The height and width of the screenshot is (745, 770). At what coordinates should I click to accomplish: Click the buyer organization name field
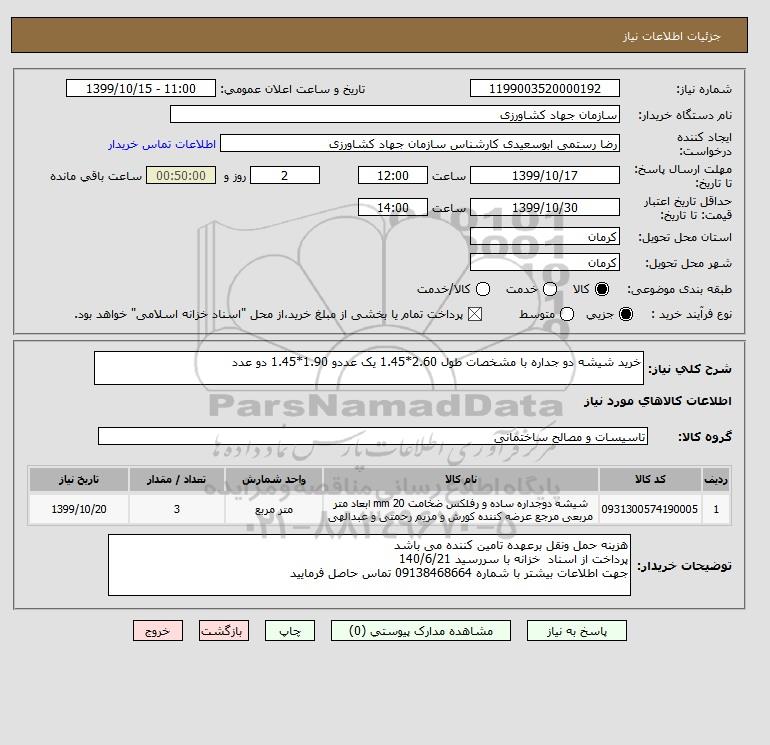395,114
